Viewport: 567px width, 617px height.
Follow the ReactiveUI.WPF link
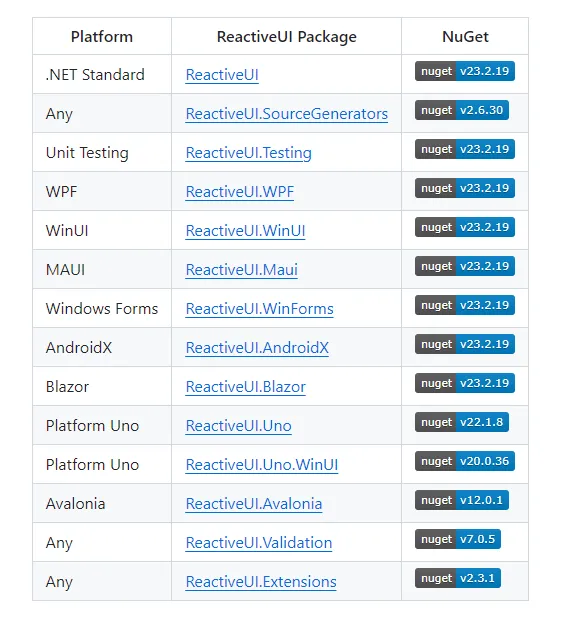click(240, 192)
